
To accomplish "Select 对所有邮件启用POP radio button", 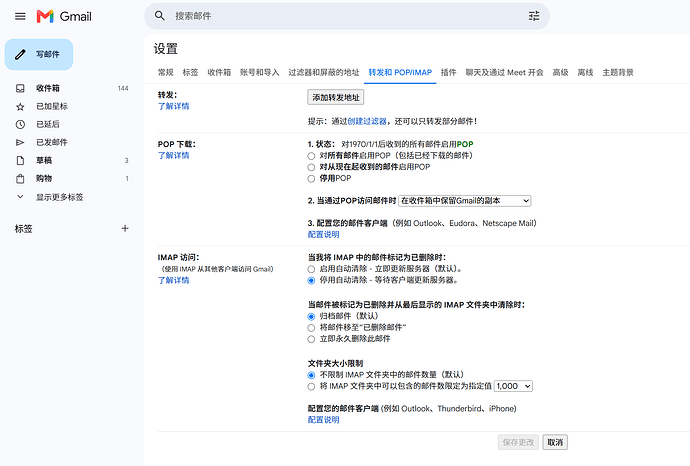I will (x=311, y=156).
